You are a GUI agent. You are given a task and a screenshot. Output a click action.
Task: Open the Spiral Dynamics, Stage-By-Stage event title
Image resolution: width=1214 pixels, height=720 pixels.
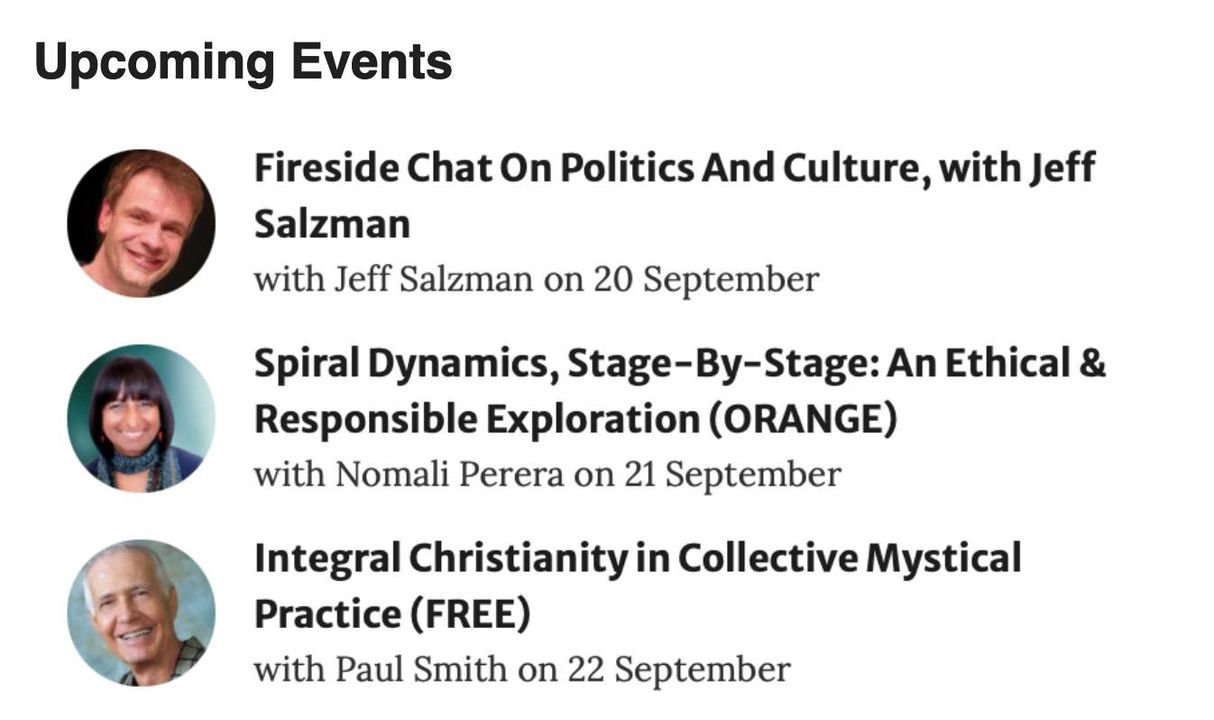(680, 391)
